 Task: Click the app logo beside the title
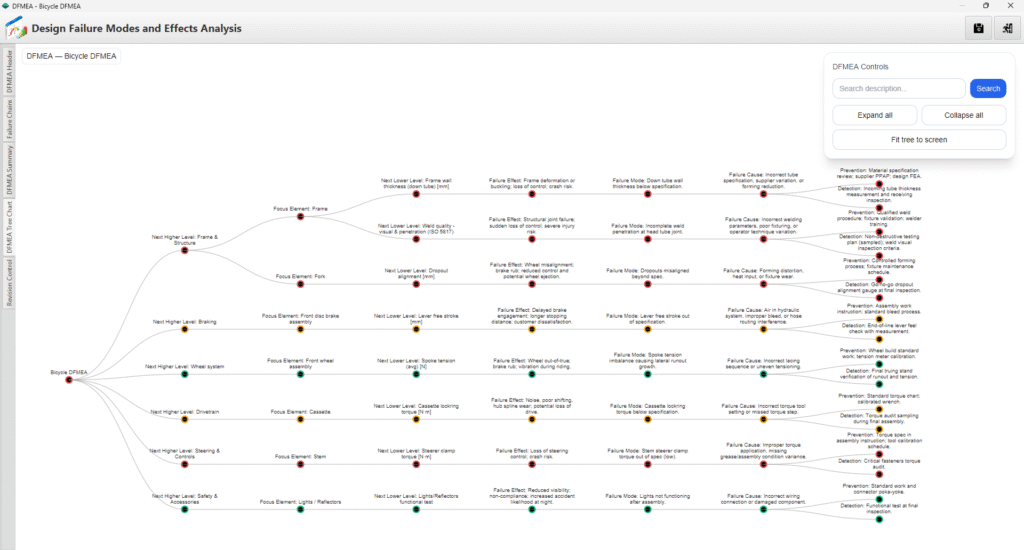click(x=17, y=29)
